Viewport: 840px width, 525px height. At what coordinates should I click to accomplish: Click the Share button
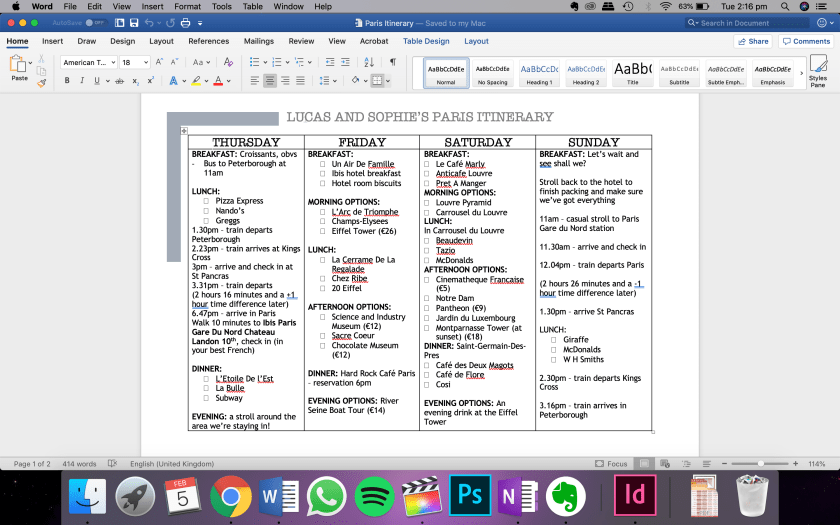(752, 41)
